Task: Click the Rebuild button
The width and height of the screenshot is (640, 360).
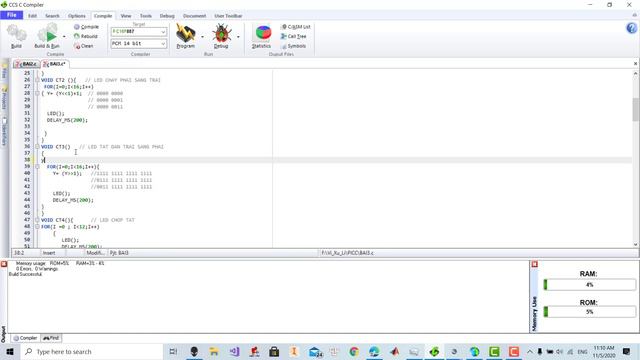Action: coord(86,36)
